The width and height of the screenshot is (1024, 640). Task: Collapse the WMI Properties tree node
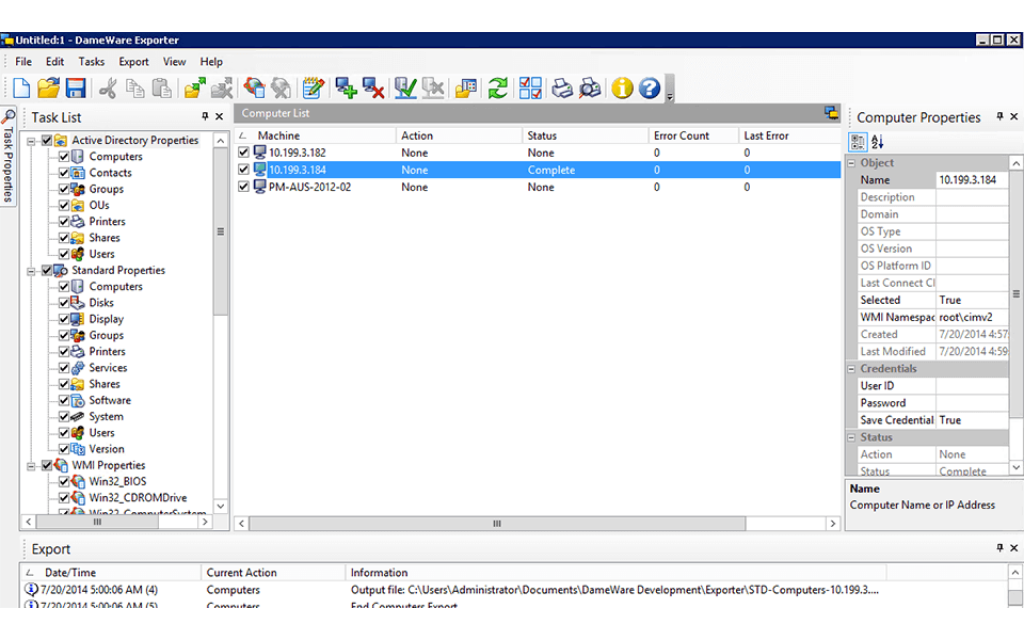pyautogui.click(x=32, y=466)
